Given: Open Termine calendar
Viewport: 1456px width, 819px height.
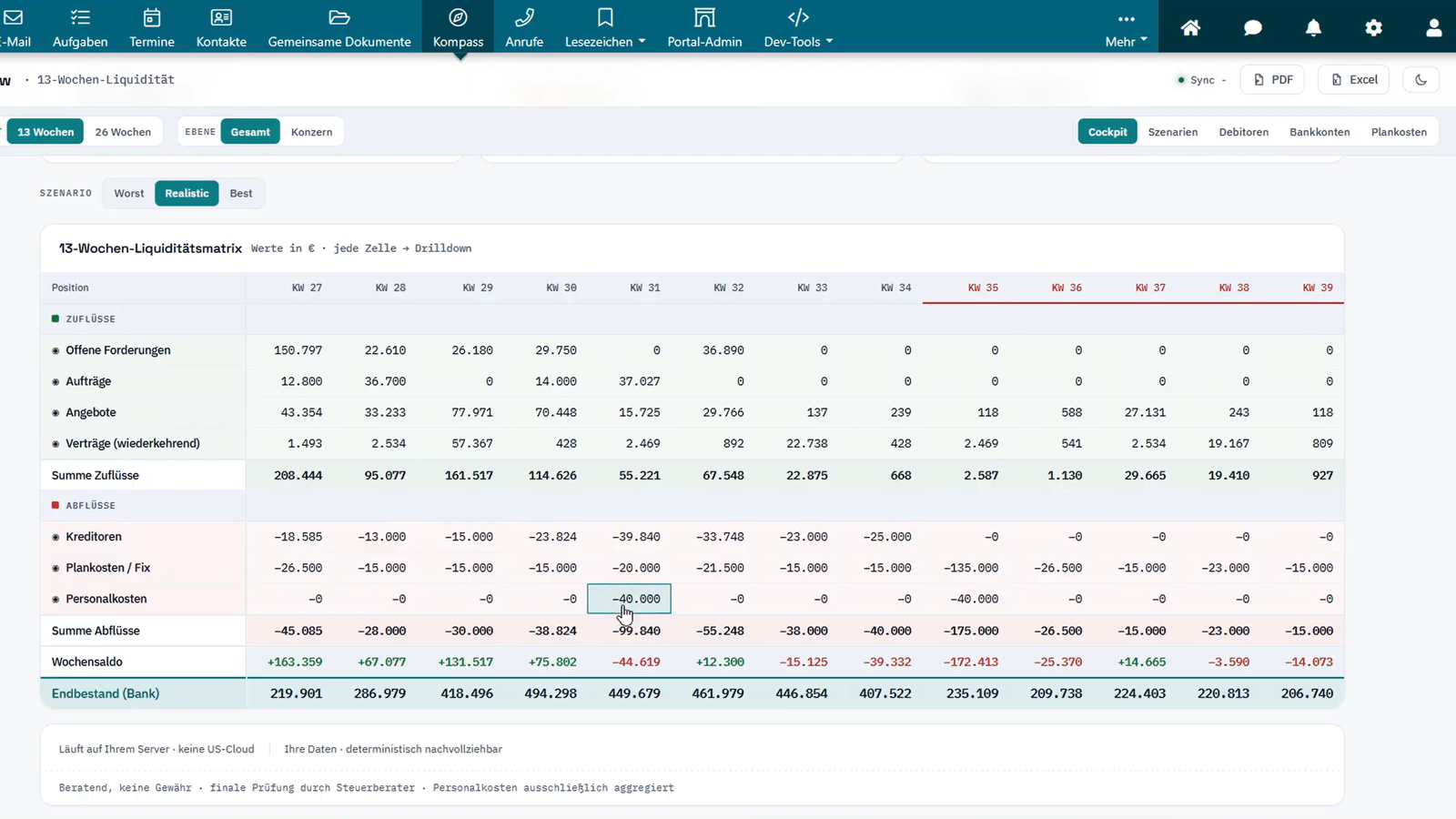Looking at the screenshot, I should pyautogui.click(x=152, y=28).
